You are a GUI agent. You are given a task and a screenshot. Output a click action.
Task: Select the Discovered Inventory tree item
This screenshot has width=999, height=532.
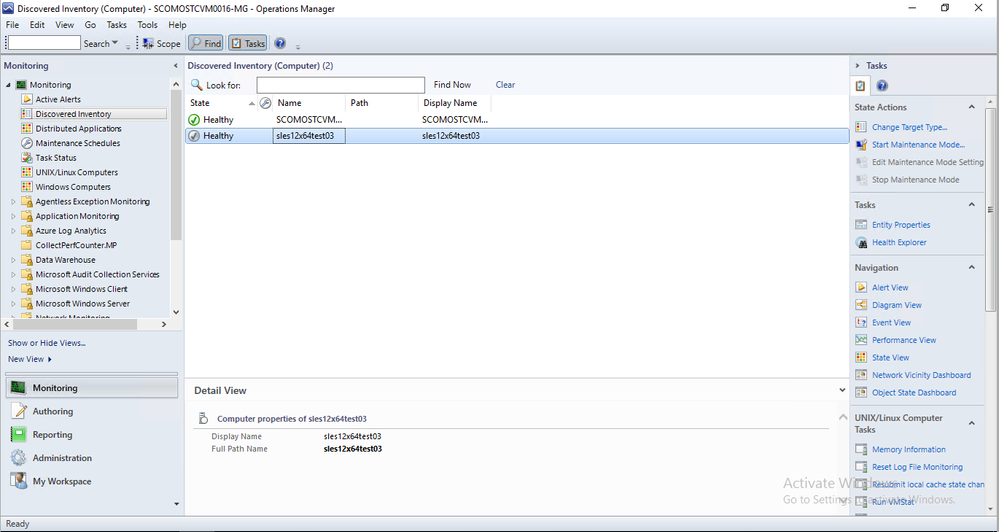click(93, 114)
